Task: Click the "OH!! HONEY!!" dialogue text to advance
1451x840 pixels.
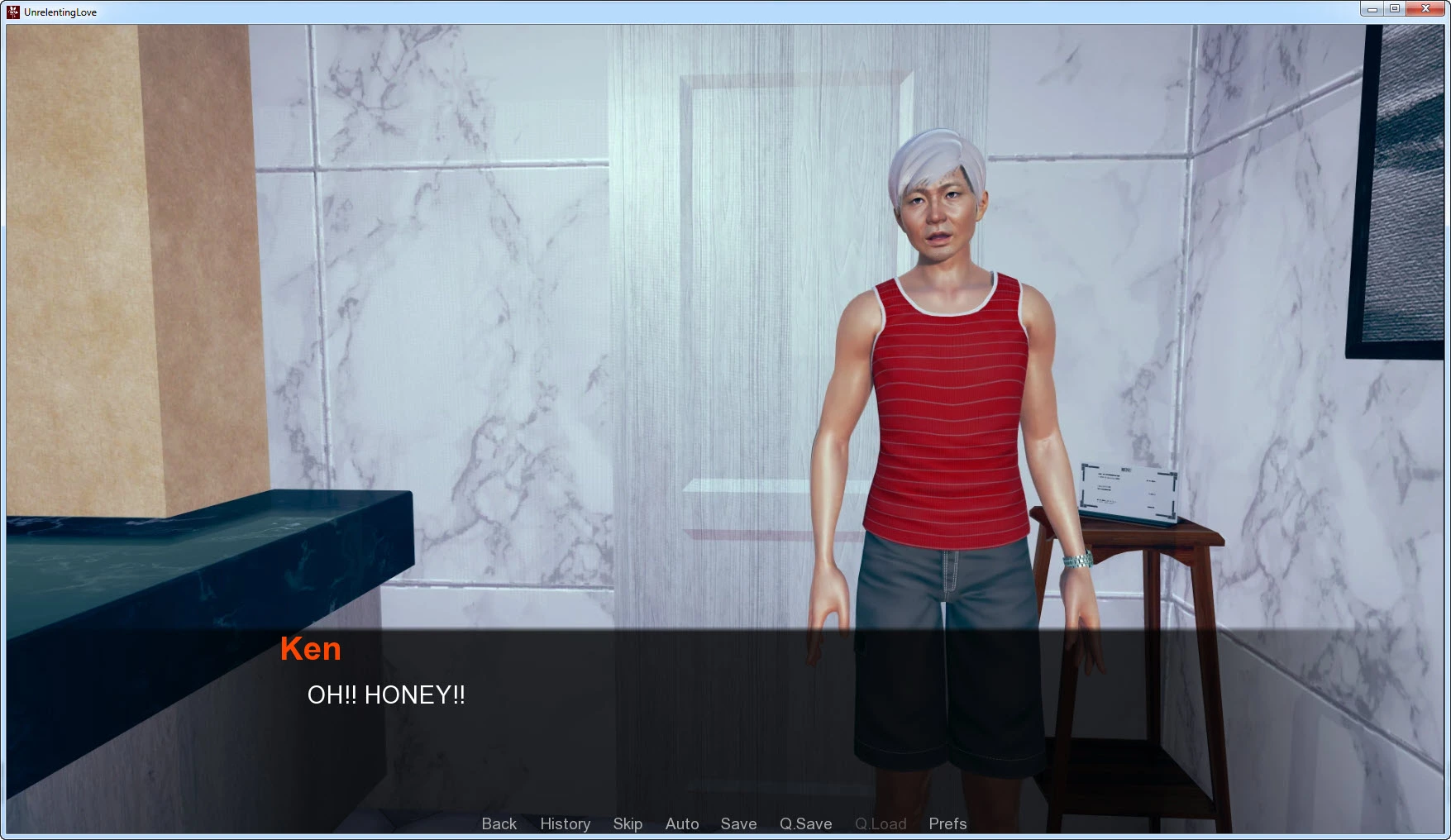Action: pos(386,695)
